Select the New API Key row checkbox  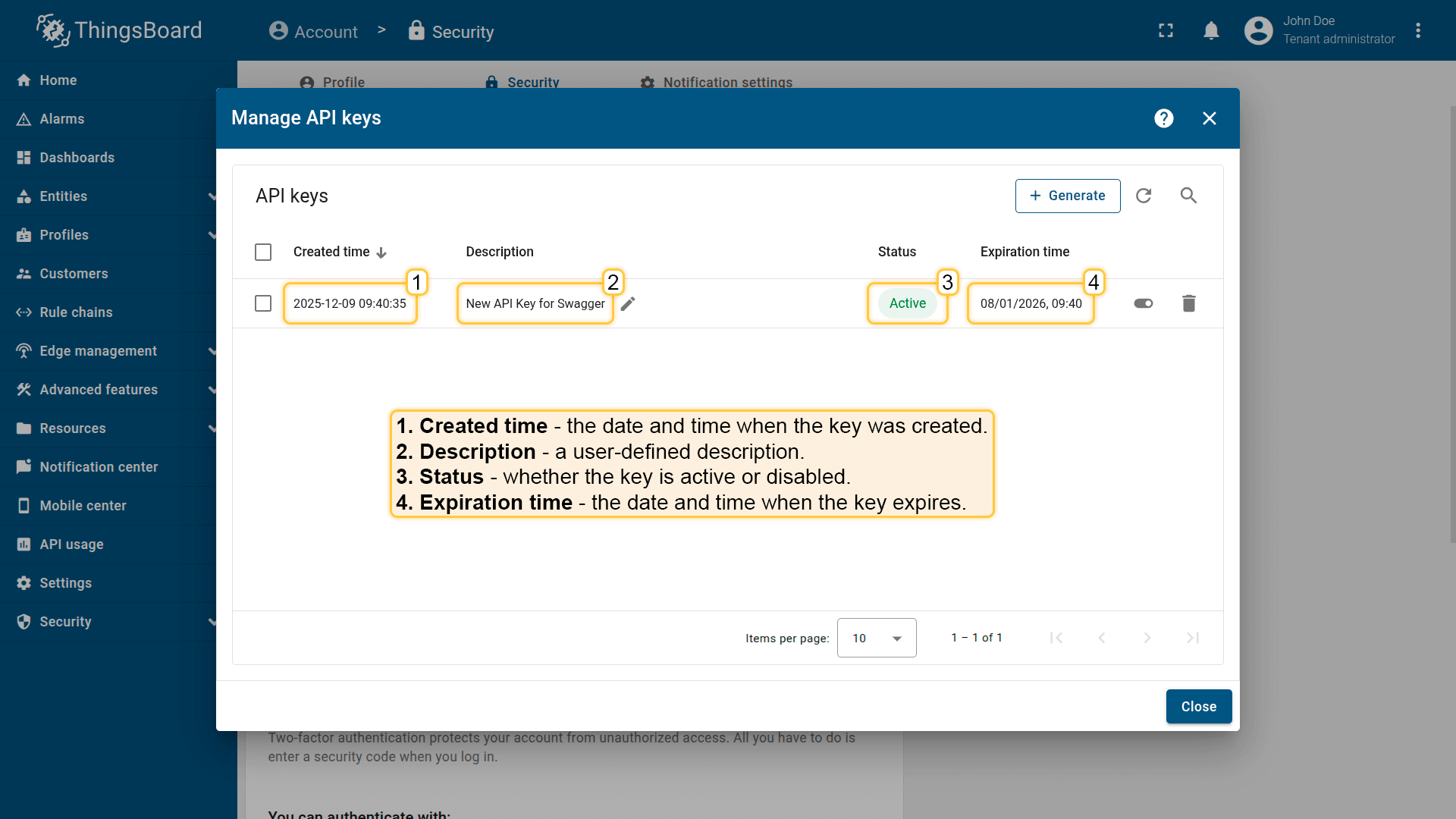tap(263, 303)
